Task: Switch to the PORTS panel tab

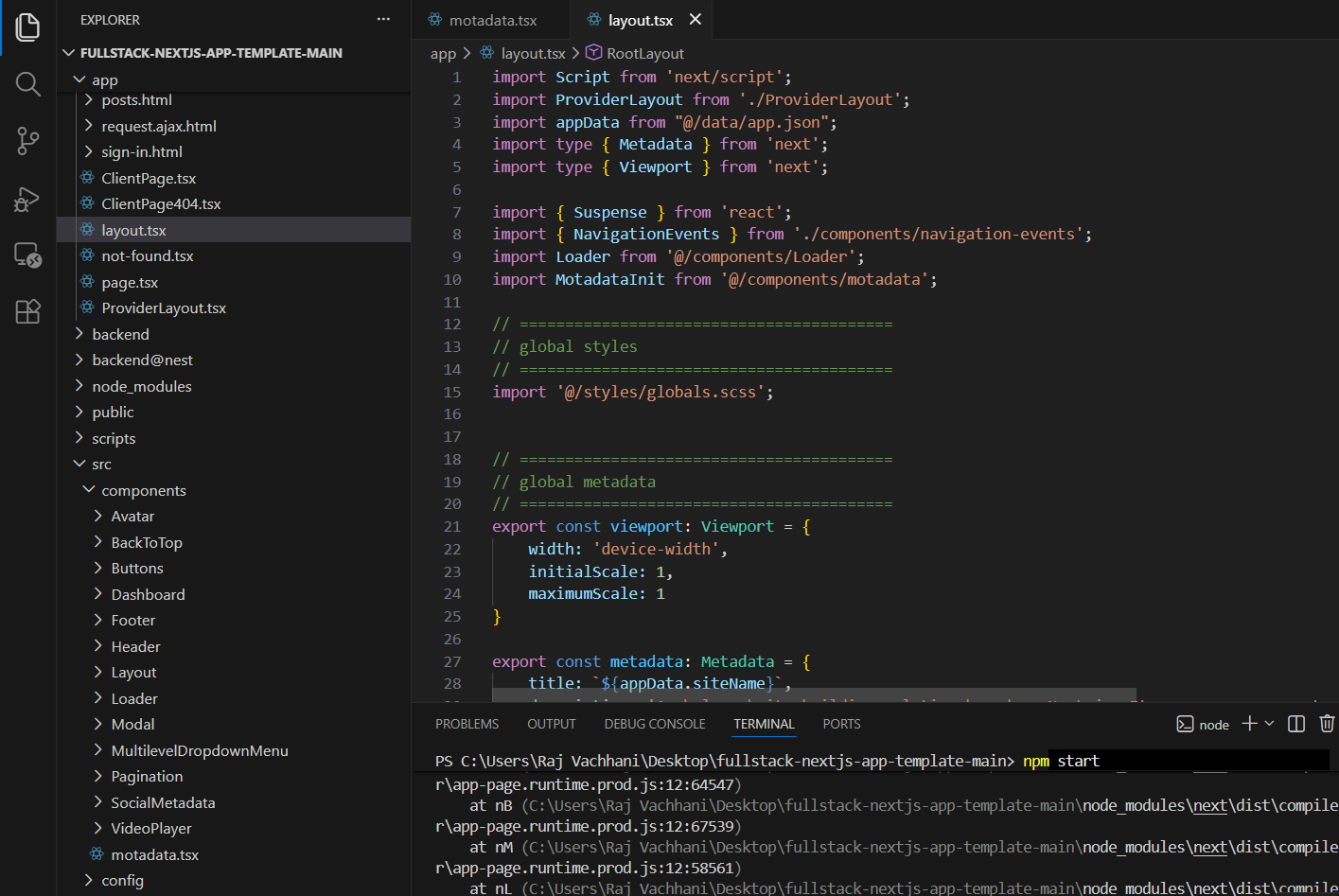Action: click(x=841, y=724)
